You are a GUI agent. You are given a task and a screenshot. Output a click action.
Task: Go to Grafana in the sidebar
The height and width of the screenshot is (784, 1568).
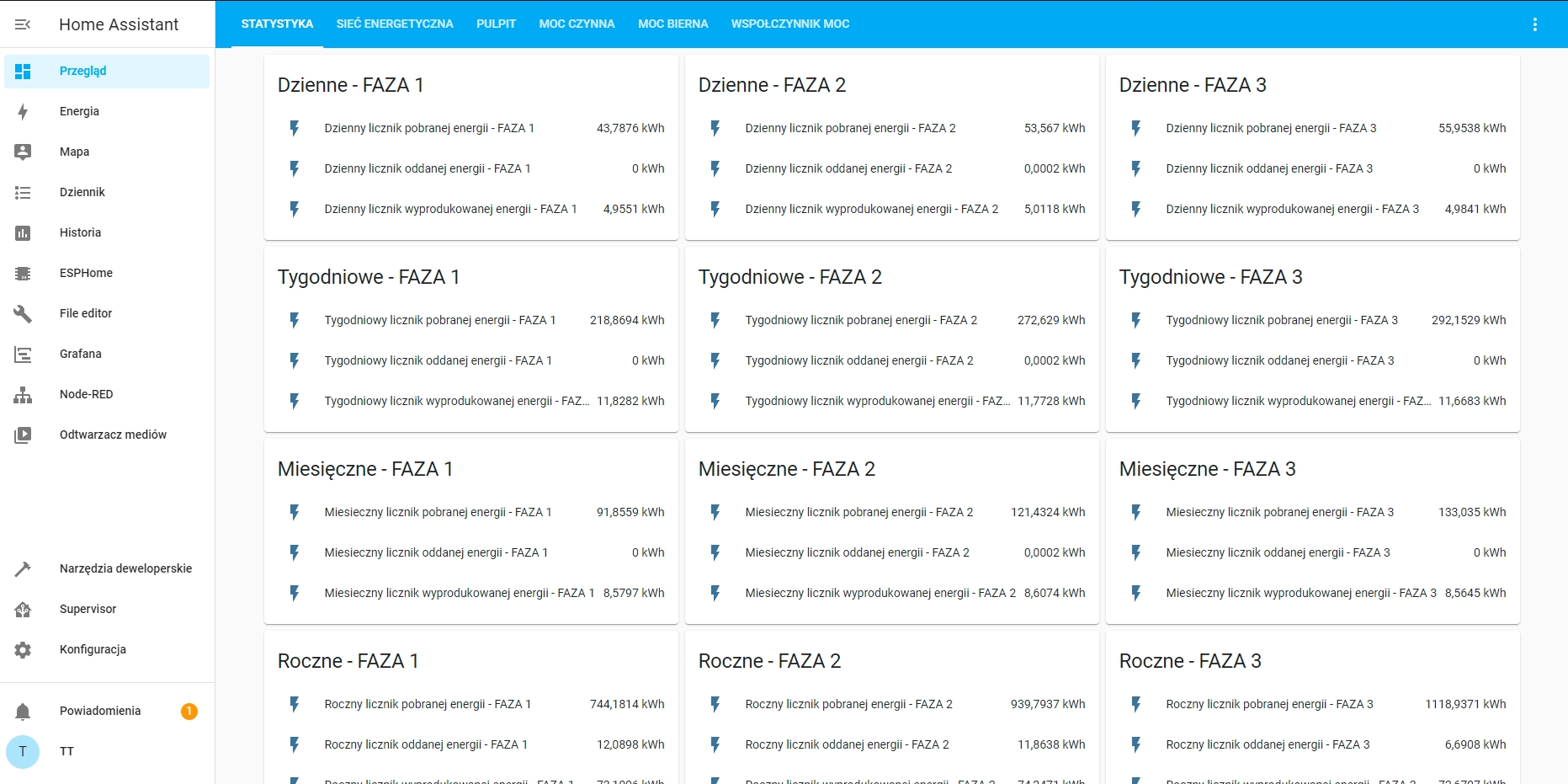pos(107,354)
